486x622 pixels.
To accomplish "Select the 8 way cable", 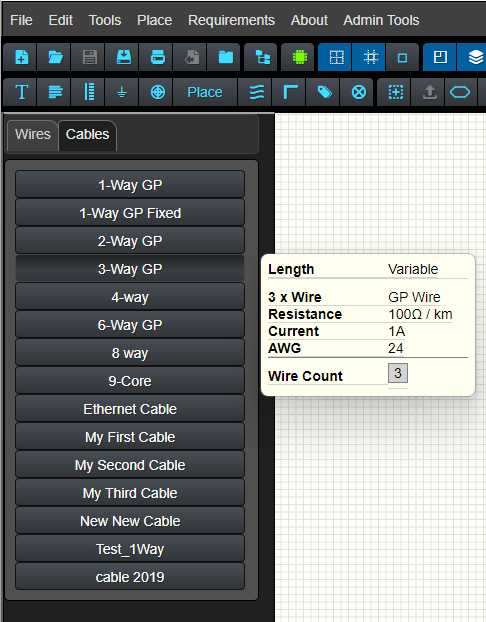I will (130, 353).
